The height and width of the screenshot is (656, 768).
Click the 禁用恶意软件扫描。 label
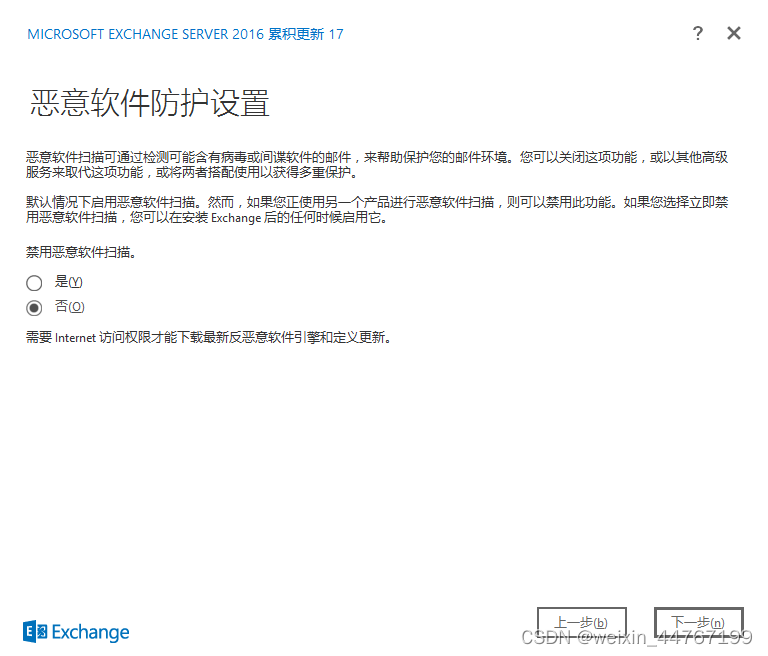coord(81,252)
